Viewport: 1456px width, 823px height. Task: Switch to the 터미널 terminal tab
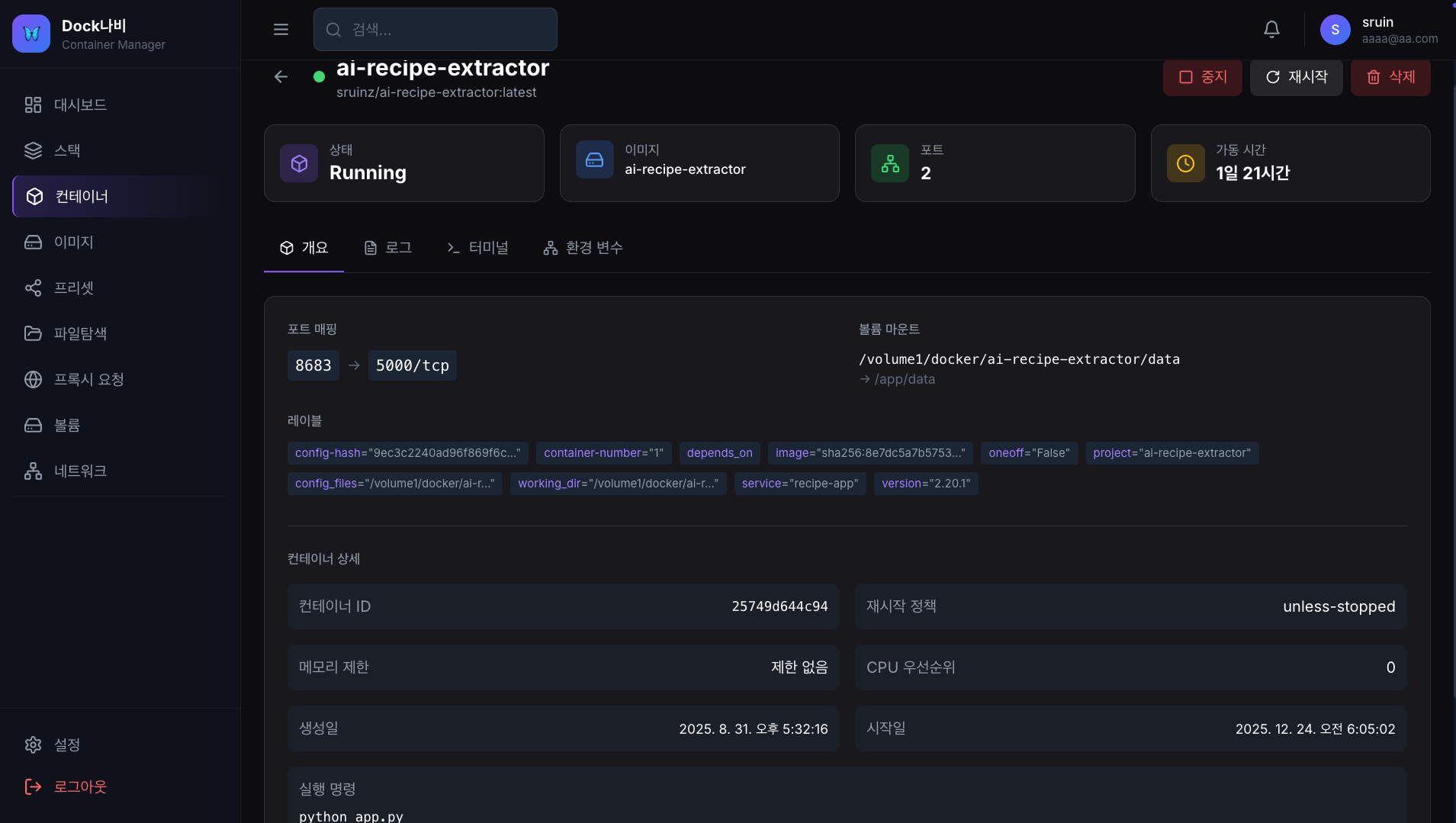tap(477, 248)
